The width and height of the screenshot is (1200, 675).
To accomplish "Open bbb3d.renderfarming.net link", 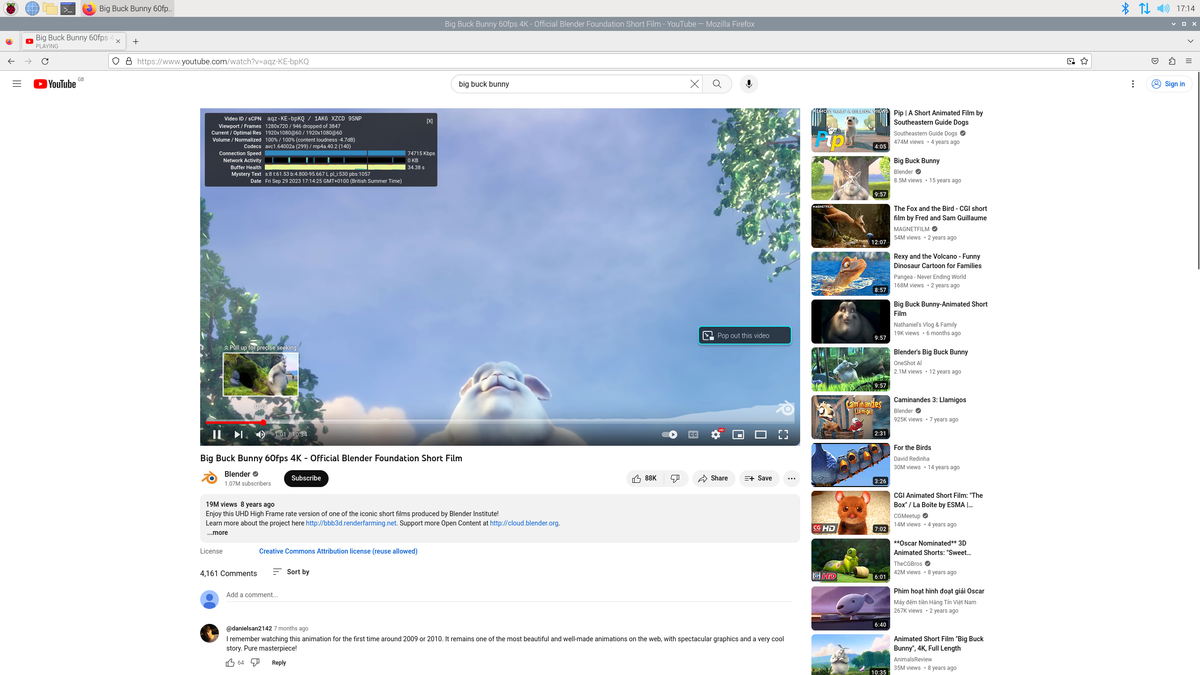I will pos(351,523).
